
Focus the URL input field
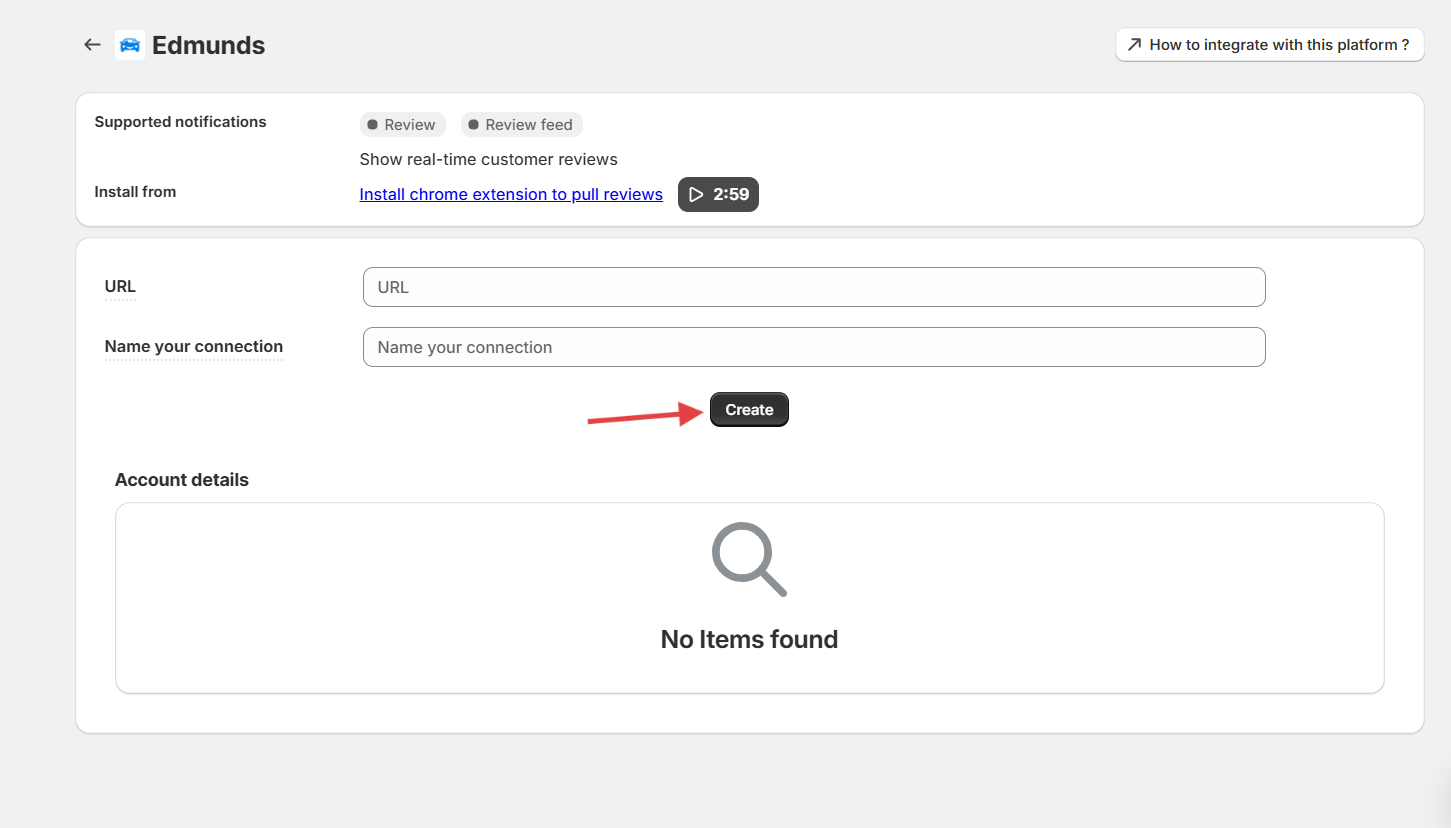tap(814, 287)
